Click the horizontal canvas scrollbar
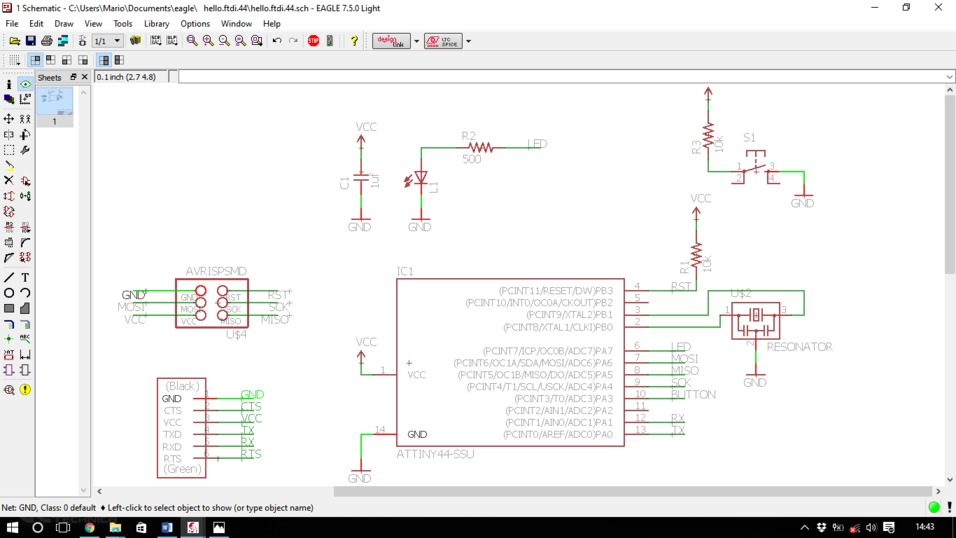The height and width of the screenshot is (538, 956). 633,491
